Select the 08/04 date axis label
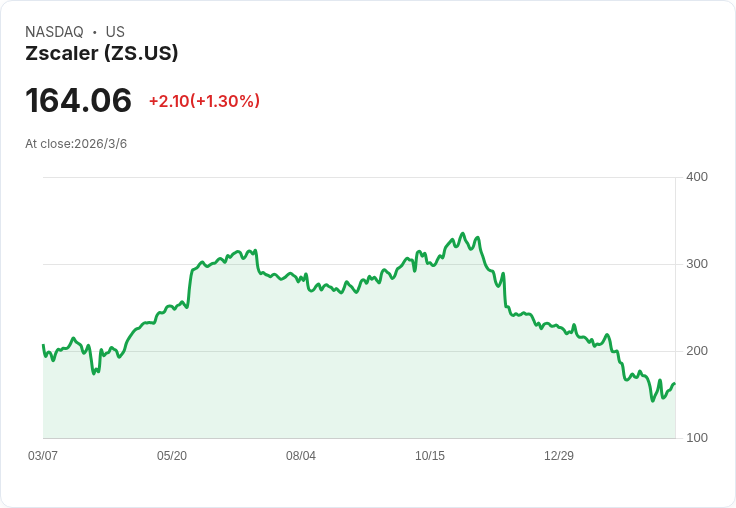Viewport: 736px width, 508px height. [x=301, y=456]
